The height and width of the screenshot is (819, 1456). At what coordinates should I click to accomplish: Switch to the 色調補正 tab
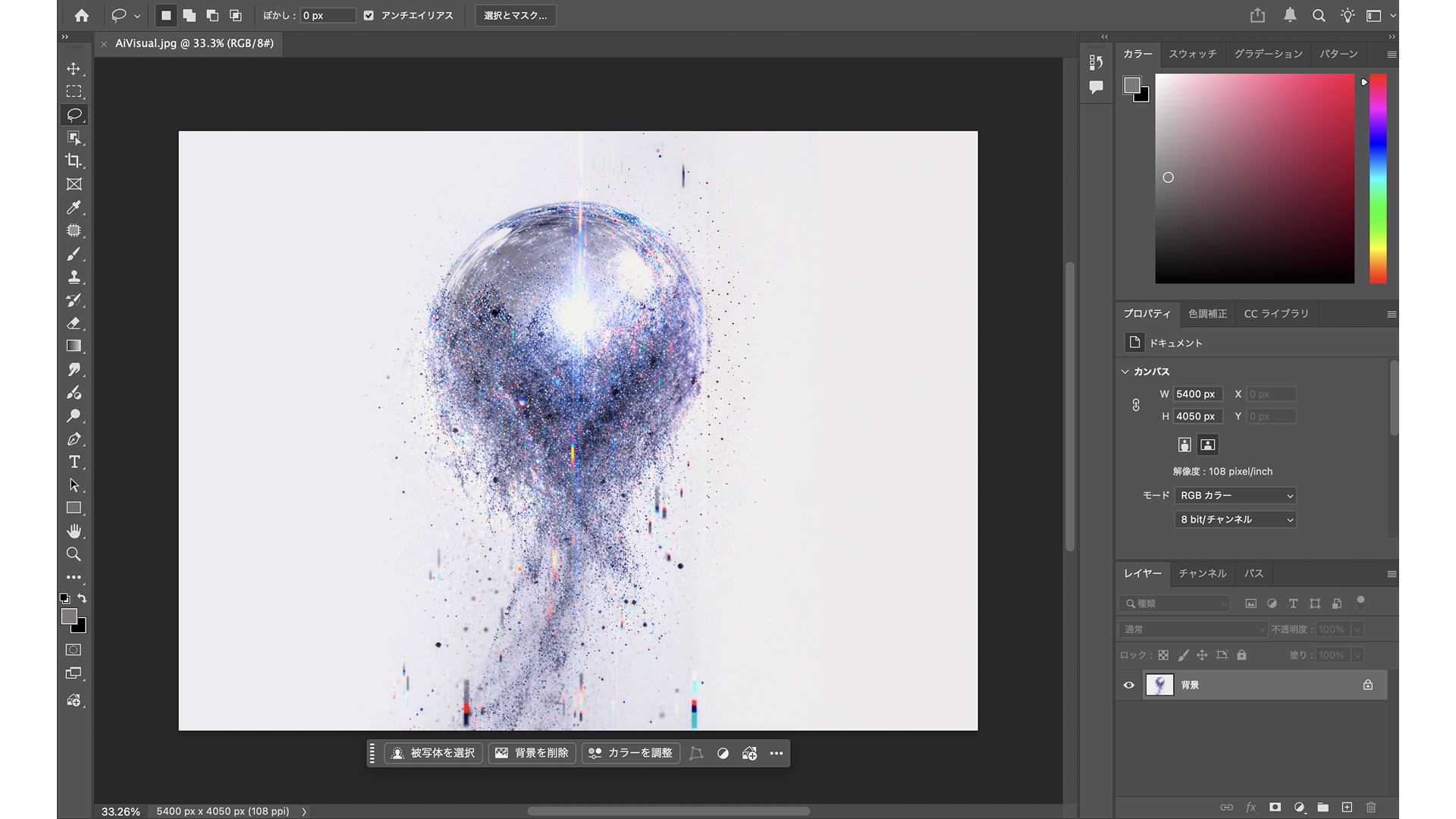tap(1207, 314)
